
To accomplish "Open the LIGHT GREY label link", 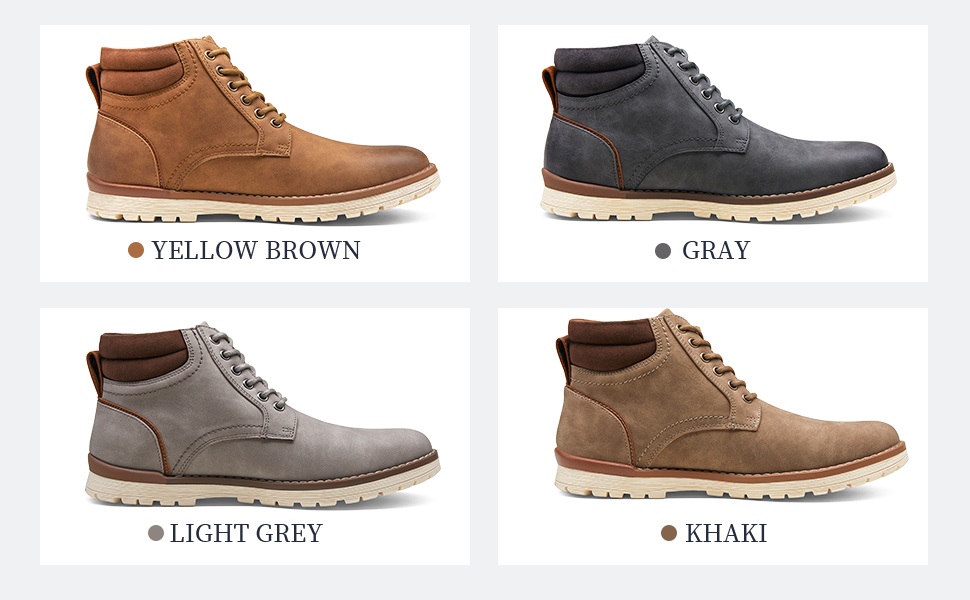I will (x=246, y=533).
